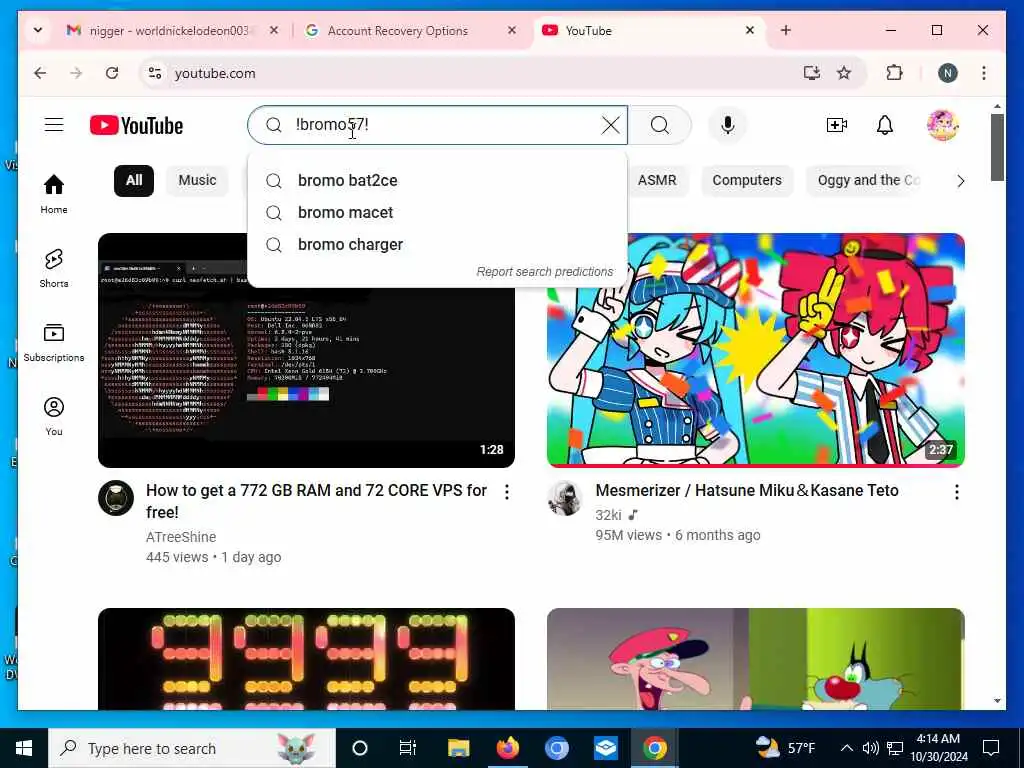Image resolution: width=1024 pixels, height=768 pixels.
Task: Visit the ATreeShine channel name
Action: click(181, 537)
